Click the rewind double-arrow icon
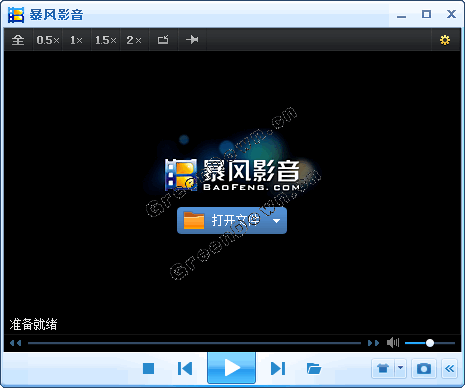 [x=15, y=343]
